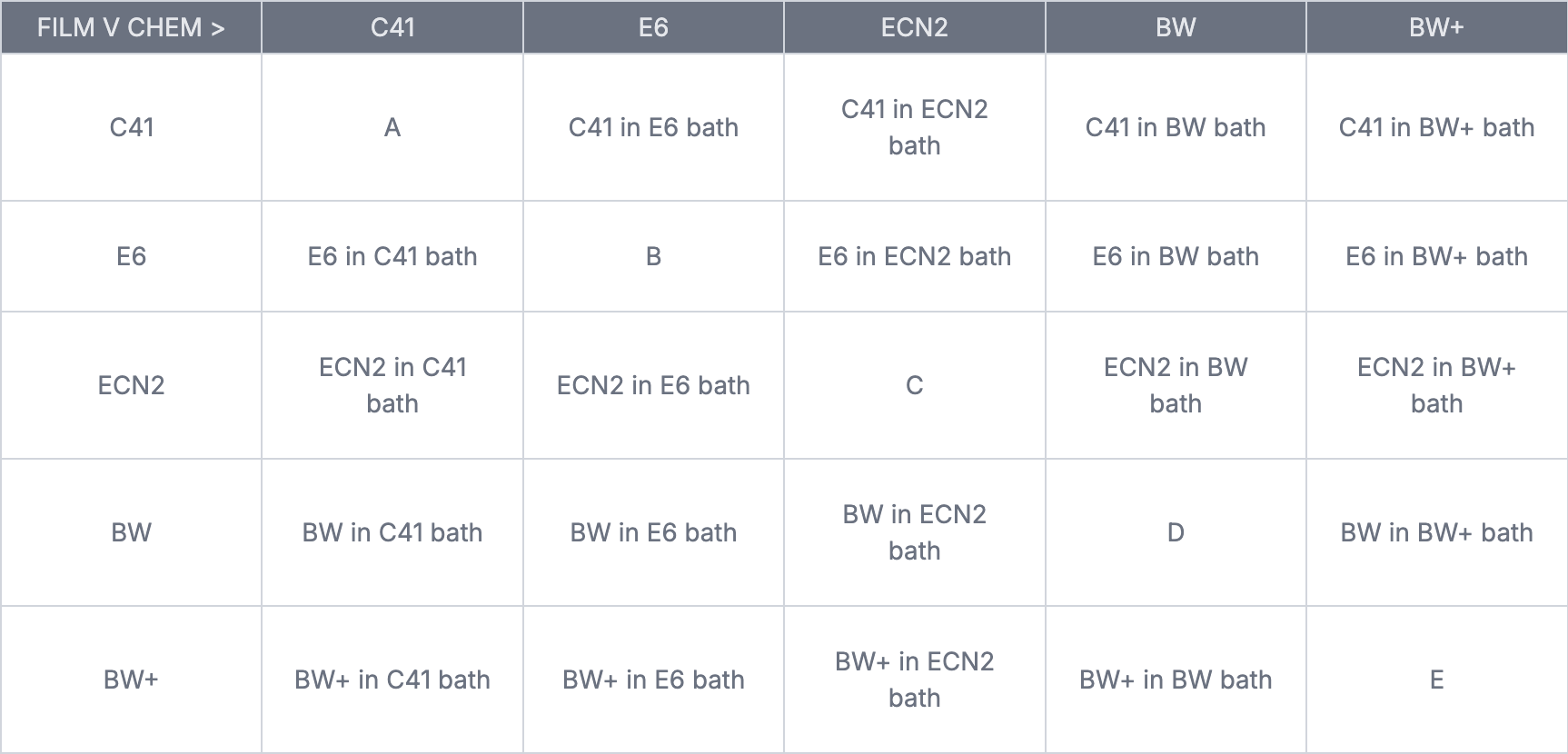Select 'E6 in ECN2 bath' cell

(914, 256)
